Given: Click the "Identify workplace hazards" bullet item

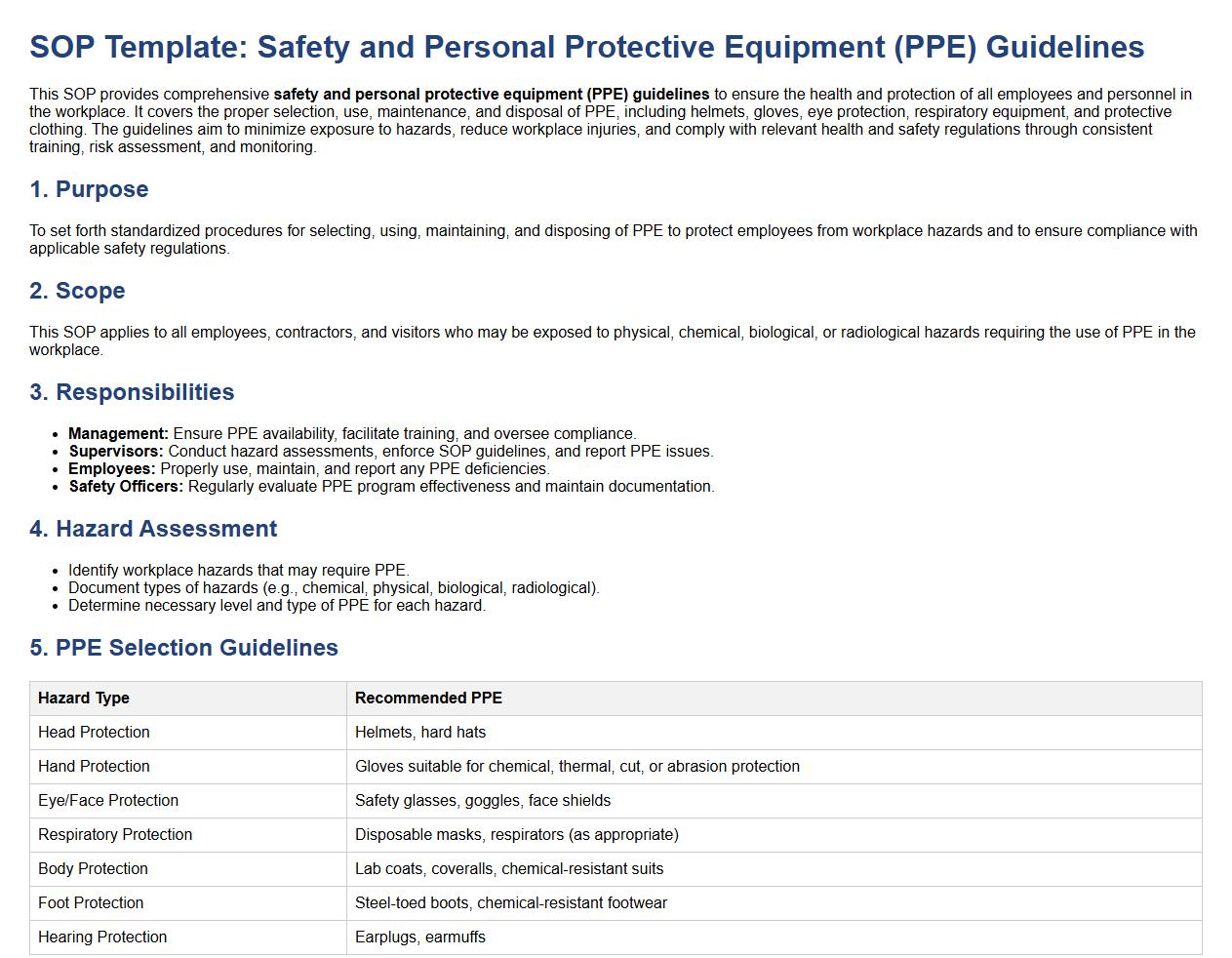Looking at the screenshot, I should [239, 571].
